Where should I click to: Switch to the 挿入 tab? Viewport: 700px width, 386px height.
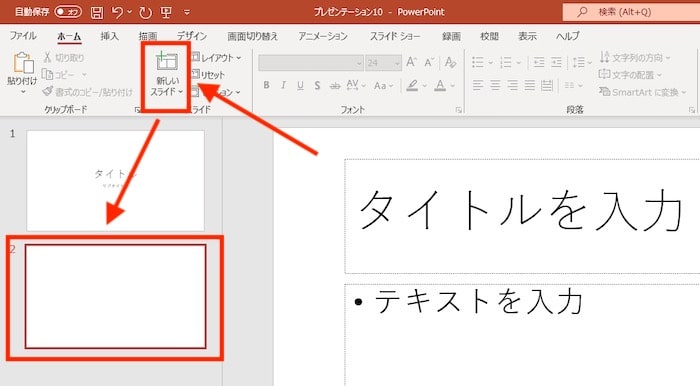pyautogui.click(x=109, y=36)
